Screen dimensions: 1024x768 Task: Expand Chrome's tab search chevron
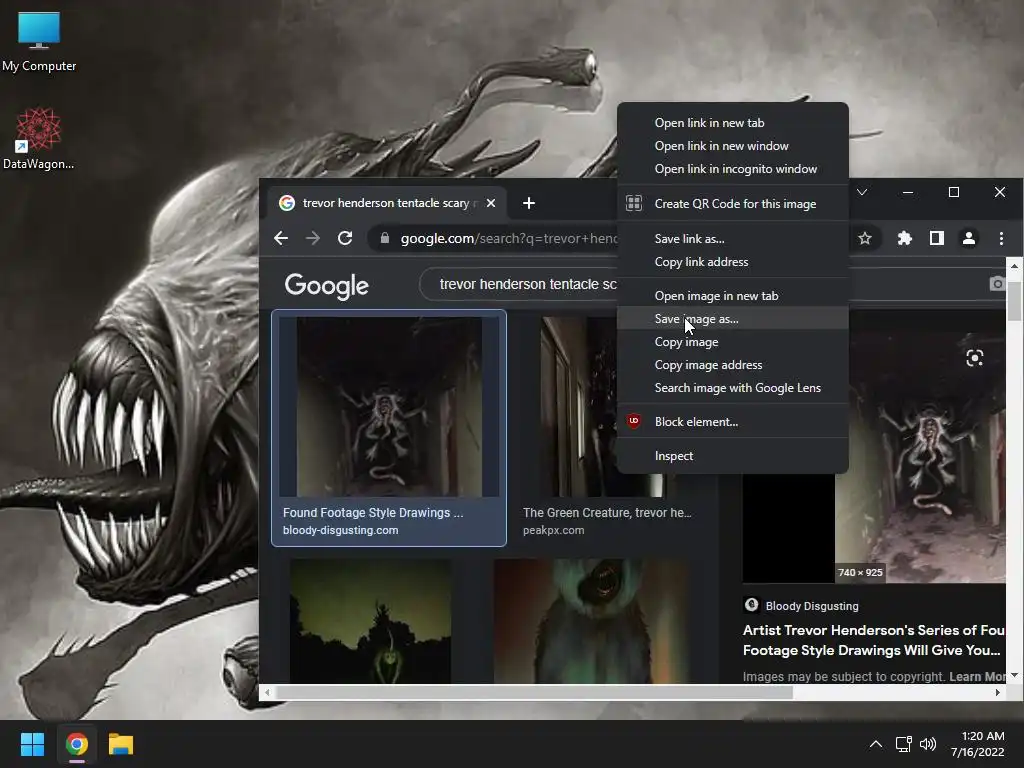(862, 192)
